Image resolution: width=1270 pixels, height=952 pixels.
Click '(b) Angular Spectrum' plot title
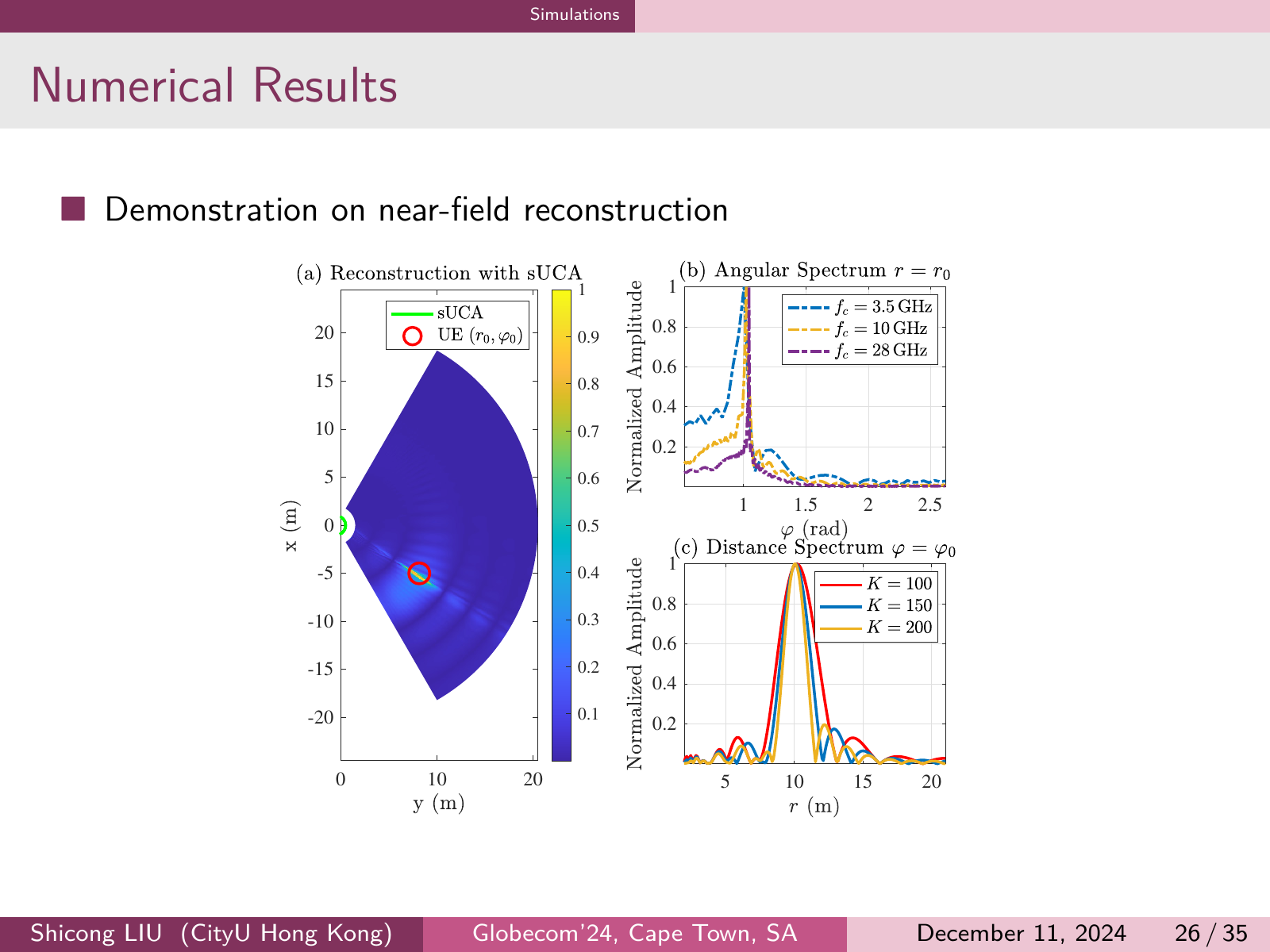coord(814,271)
